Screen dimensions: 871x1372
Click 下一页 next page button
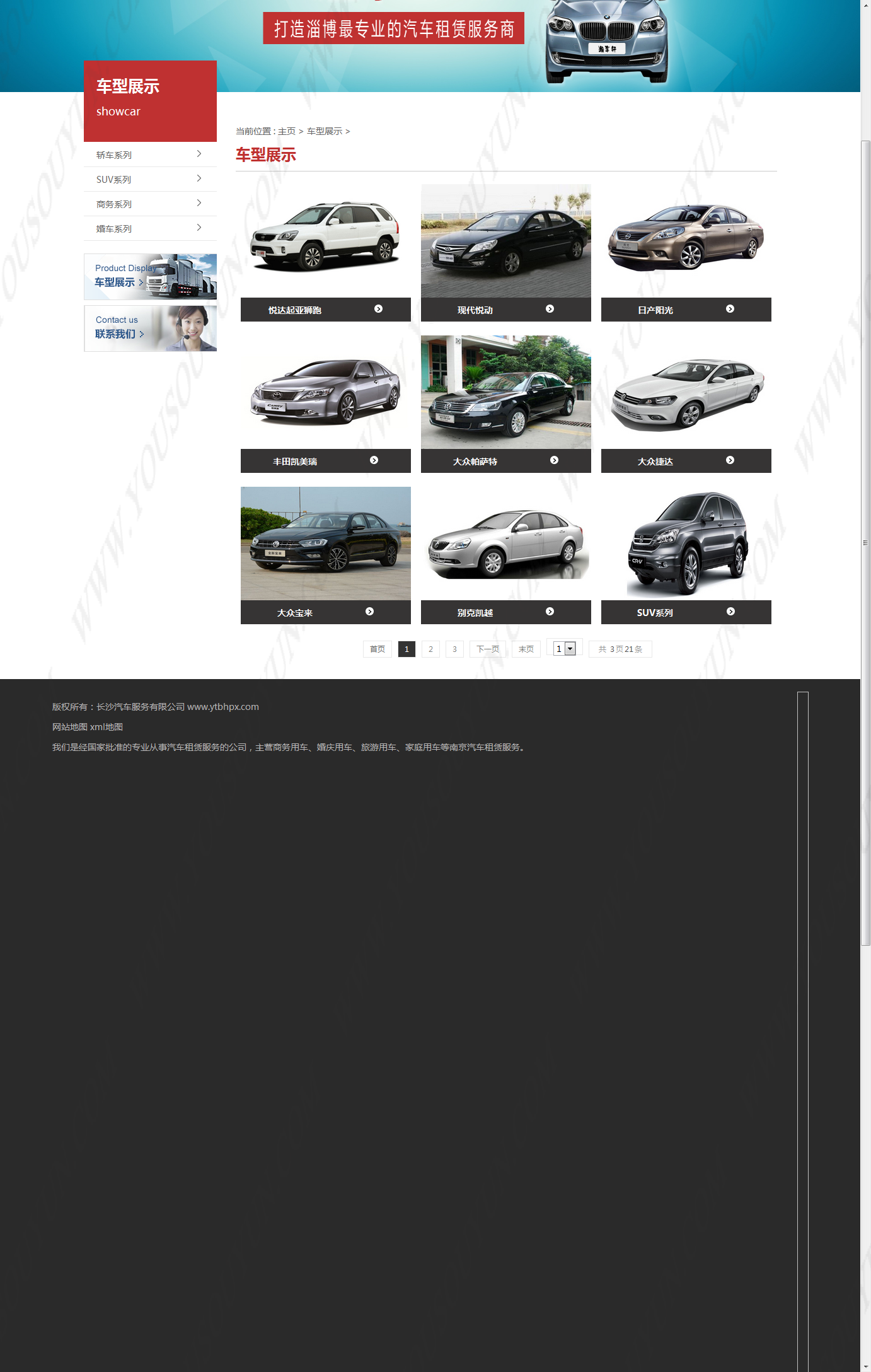coord(488,649)
